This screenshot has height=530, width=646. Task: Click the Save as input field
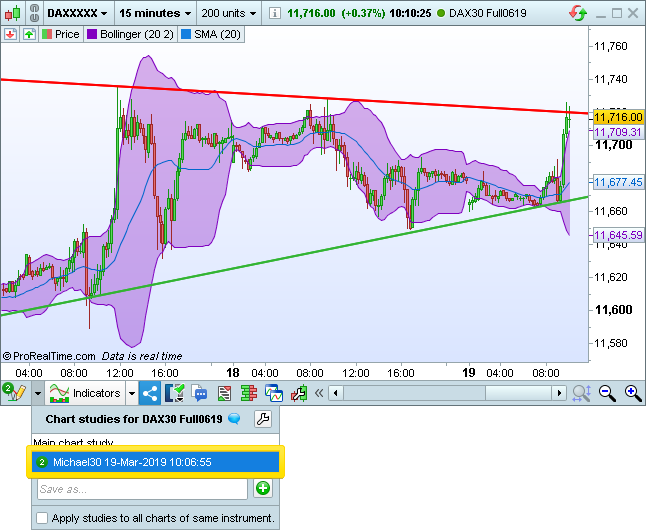pyautogui.click(x=141, y=489)
